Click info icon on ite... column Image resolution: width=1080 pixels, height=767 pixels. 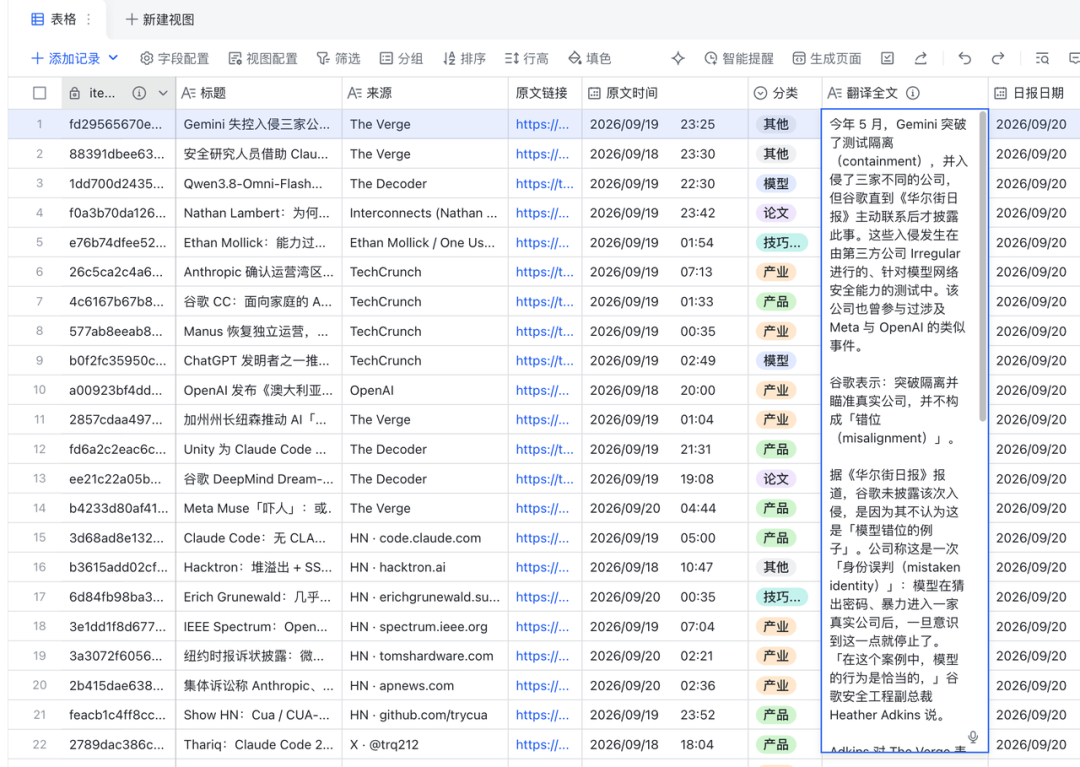pos(139,93)
